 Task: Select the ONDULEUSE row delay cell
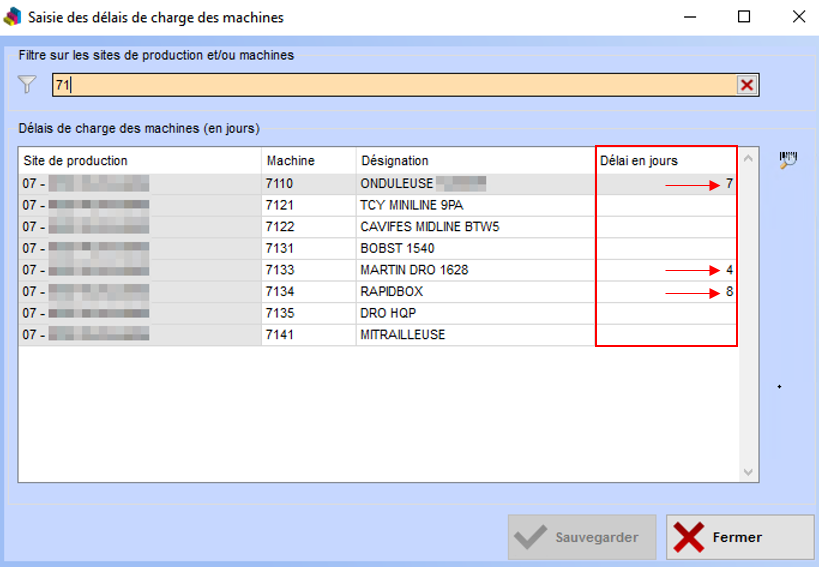(x=666, y=184)
